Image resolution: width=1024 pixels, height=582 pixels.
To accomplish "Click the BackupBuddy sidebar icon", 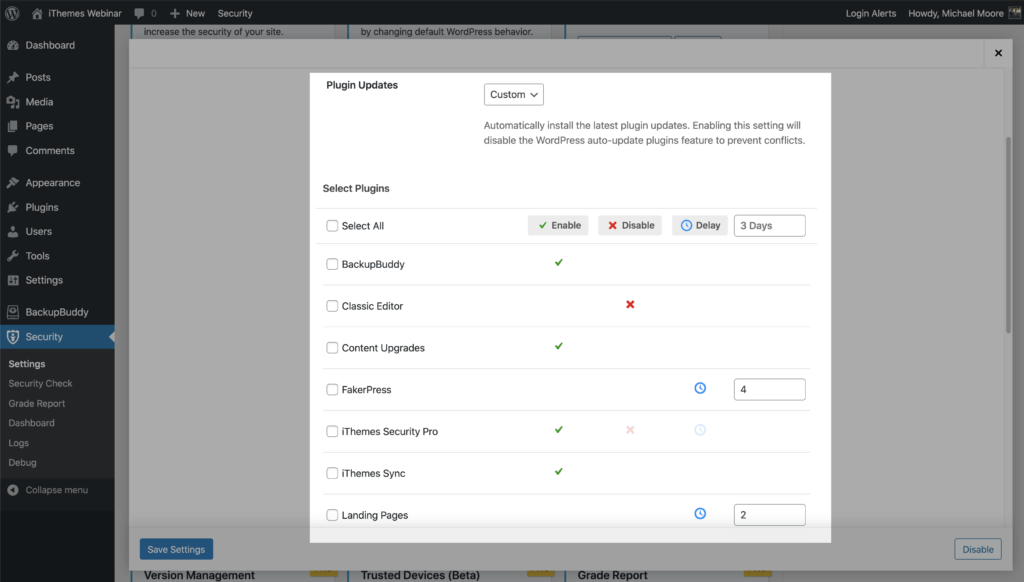I will click(13, 312).
